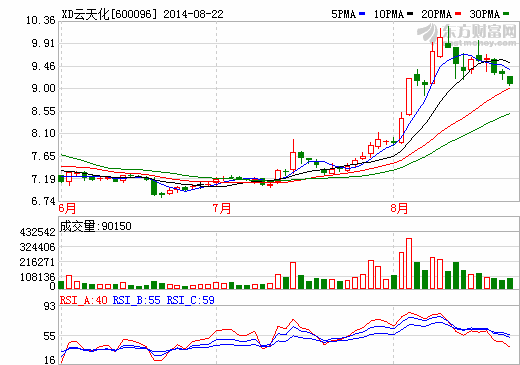The width and height of the screenshot is (520, 365).
Task: Click the 9.91 price axis label
Action: (43, 43)
